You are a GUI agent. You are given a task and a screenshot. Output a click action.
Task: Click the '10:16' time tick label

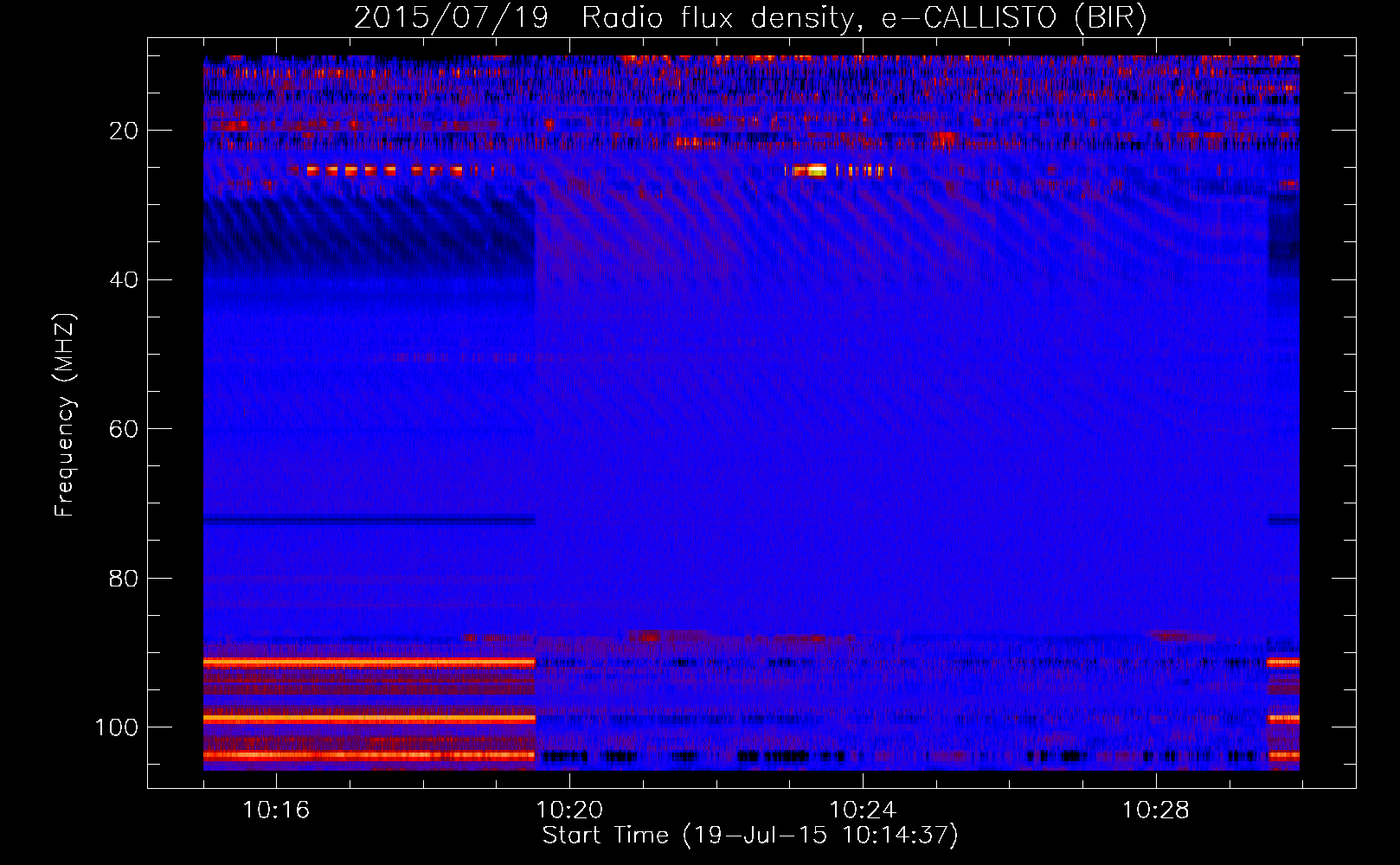click(276, 811)
